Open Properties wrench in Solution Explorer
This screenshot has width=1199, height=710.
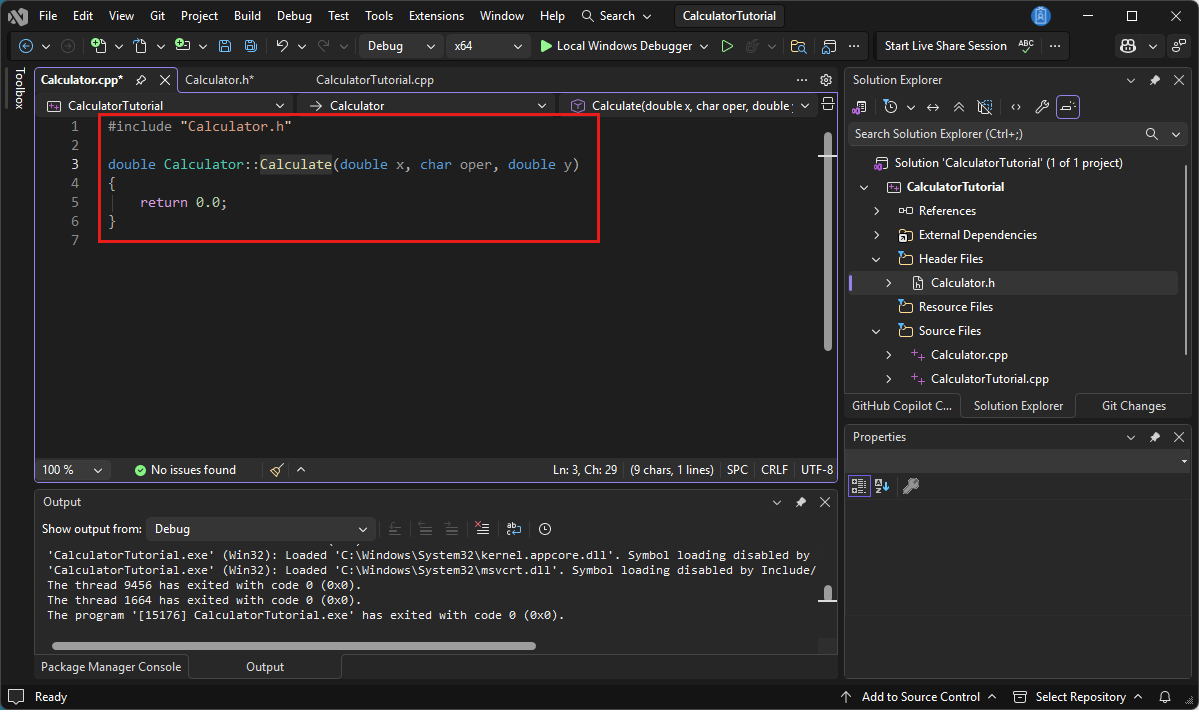tap(1041, 107)
